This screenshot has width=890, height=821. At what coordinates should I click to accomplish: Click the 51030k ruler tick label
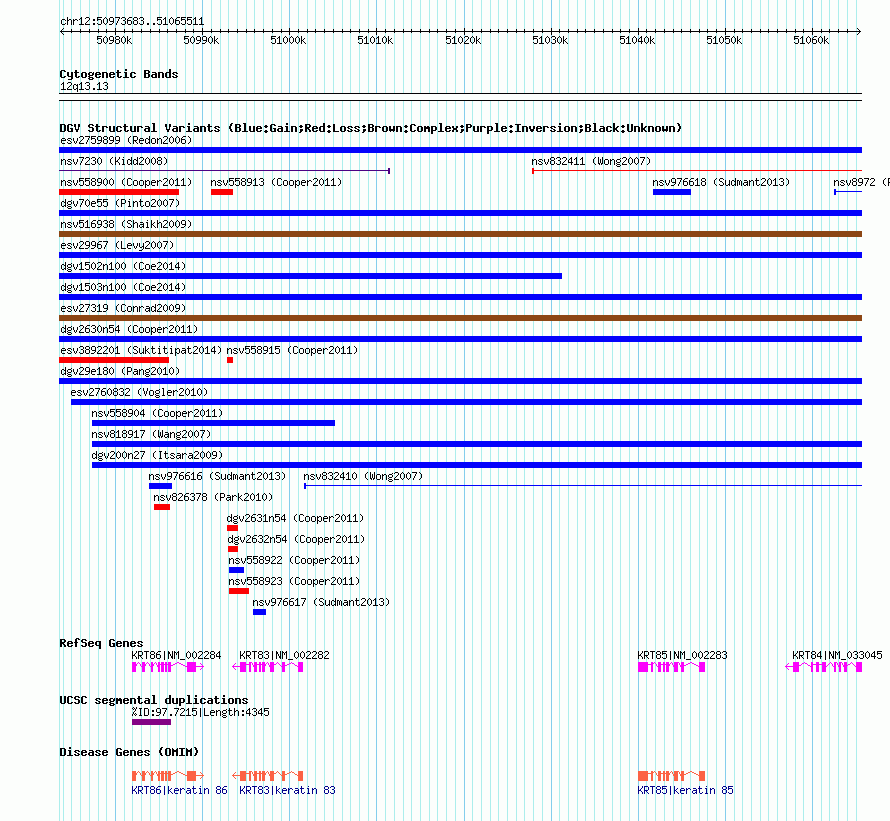(x=550, y=40)
